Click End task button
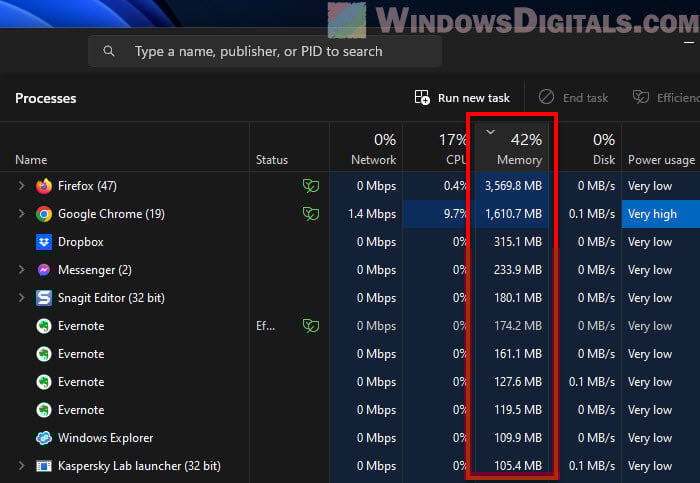This screenshot has height=483, width=700. (x=573, y=97)
